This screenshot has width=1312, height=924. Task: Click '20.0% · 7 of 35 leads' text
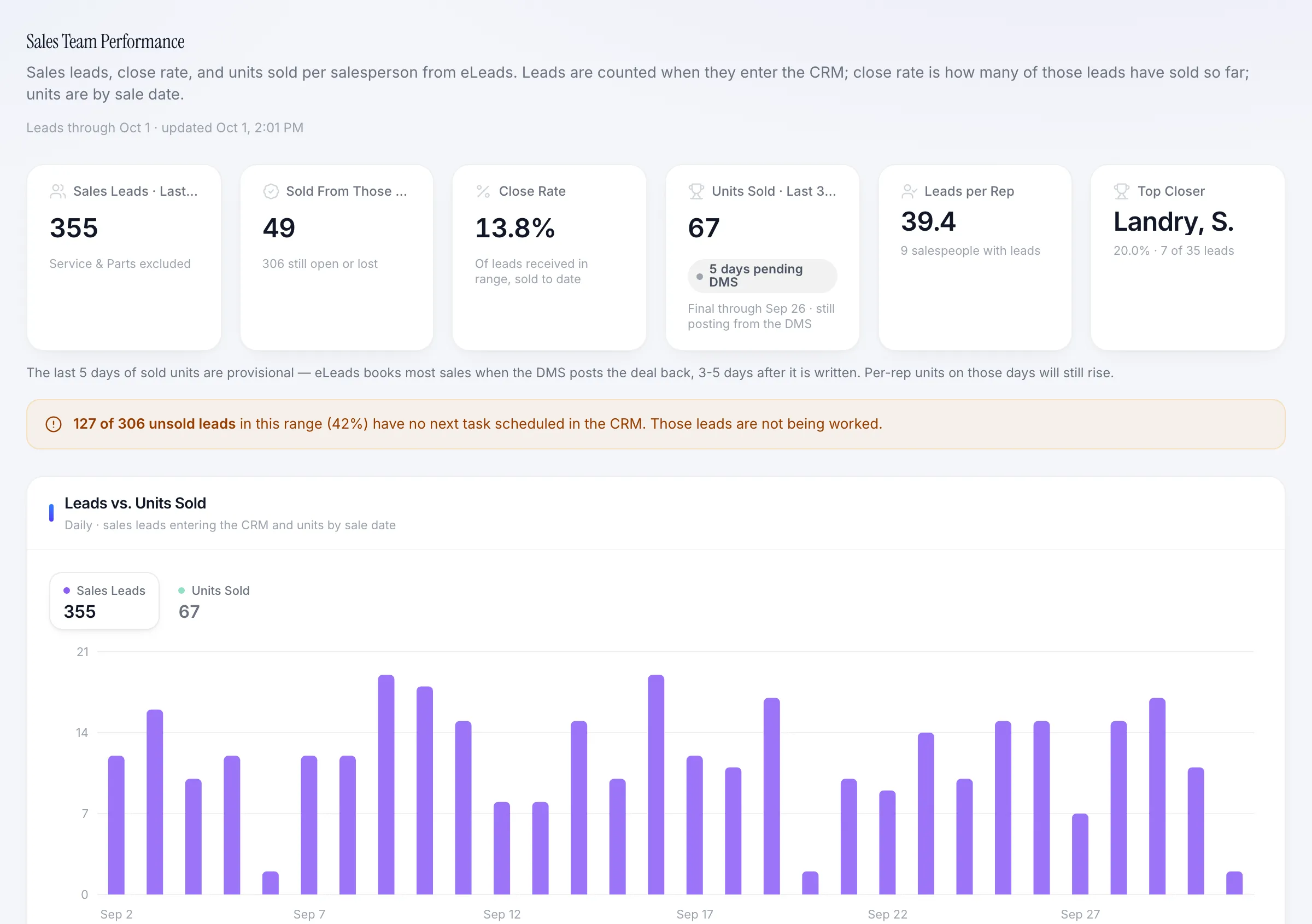point(1174,251)
